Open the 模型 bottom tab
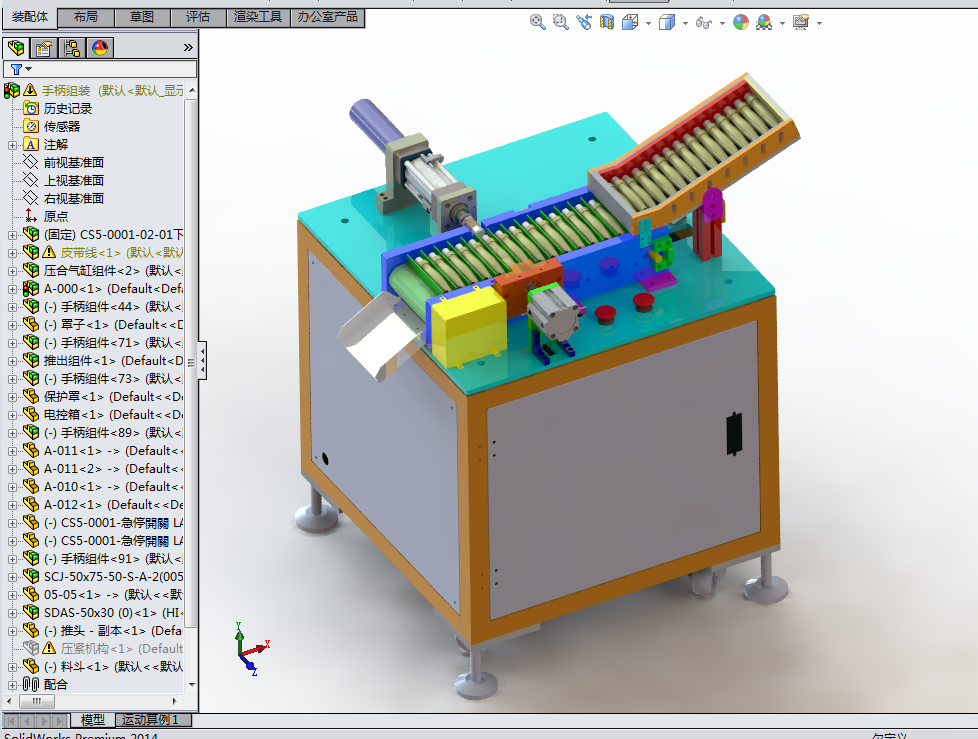This screenshot has height=739, width=978. 92,720
